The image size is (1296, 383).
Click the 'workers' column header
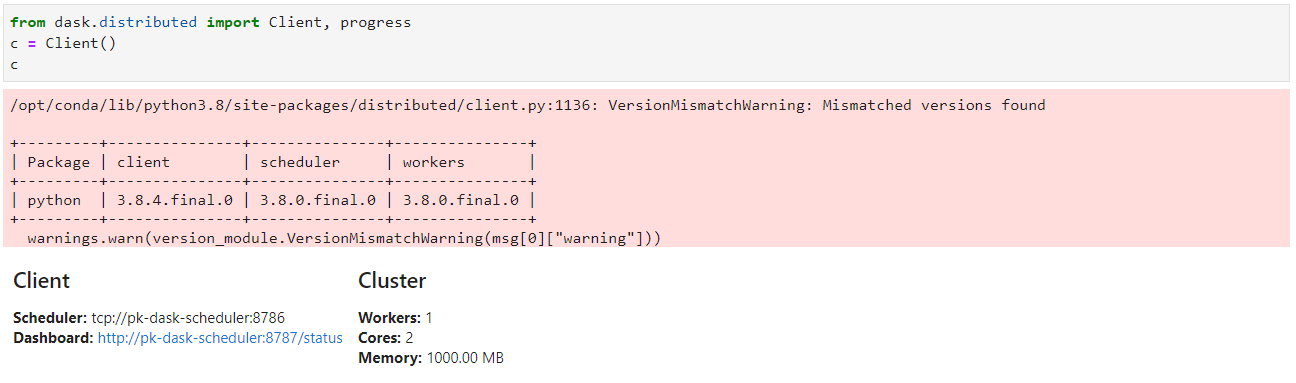(x=434, y=162)
